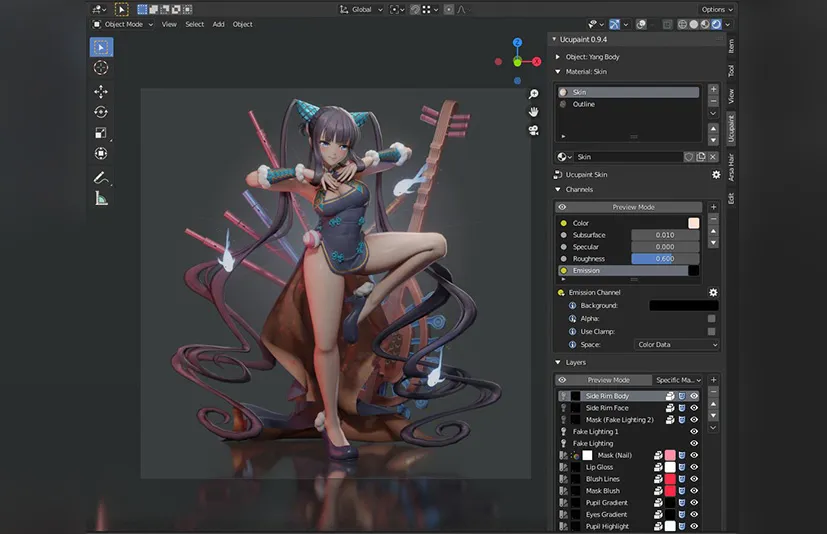The height and width of the screenshot is (534, 827).
Task: Select the Move tool in the left toolbar
Action: [101, 91]
